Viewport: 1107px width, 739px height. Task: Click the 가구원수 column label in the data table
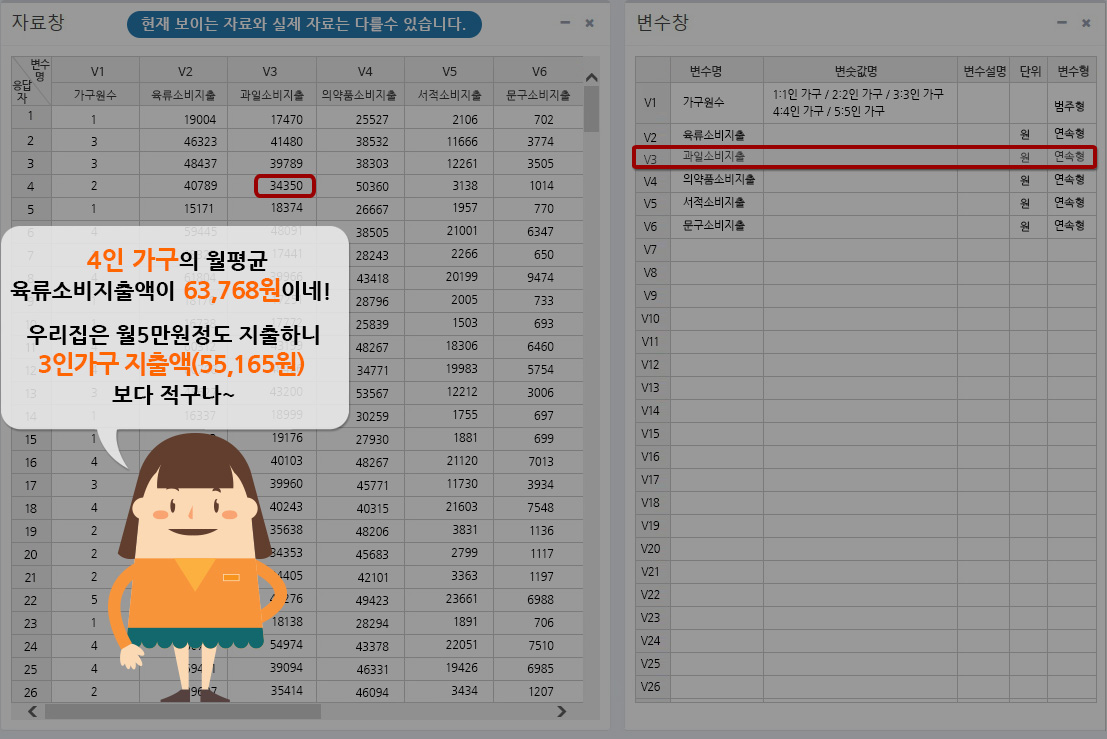point(95,95)
